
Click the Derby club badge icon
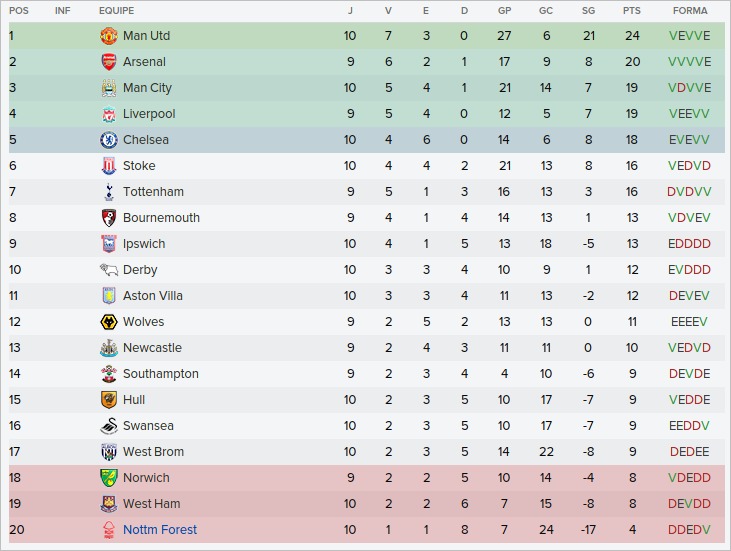click(x=109, y=270)
